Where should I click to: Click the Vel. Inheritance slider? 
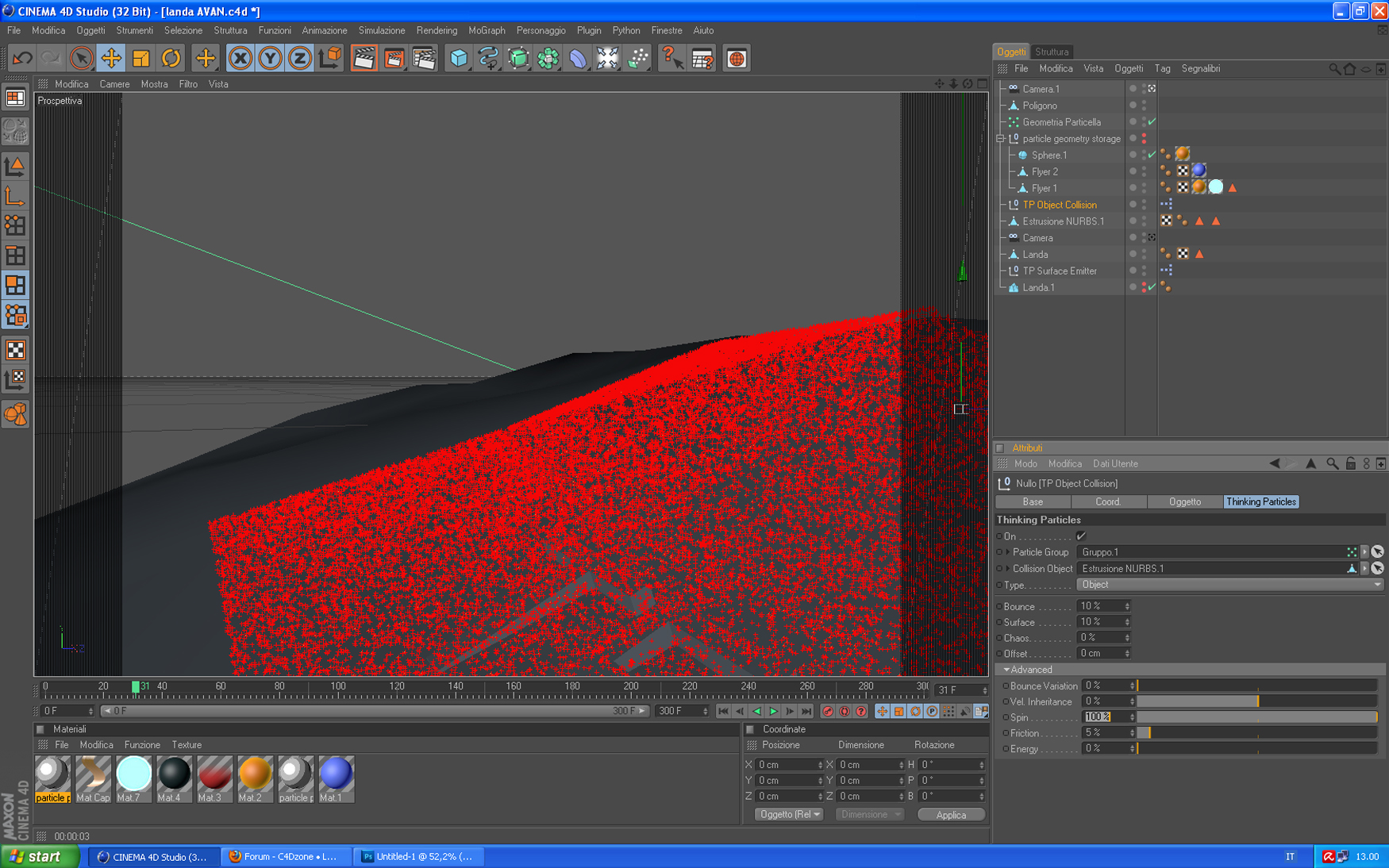click(x=1257, y=701)
